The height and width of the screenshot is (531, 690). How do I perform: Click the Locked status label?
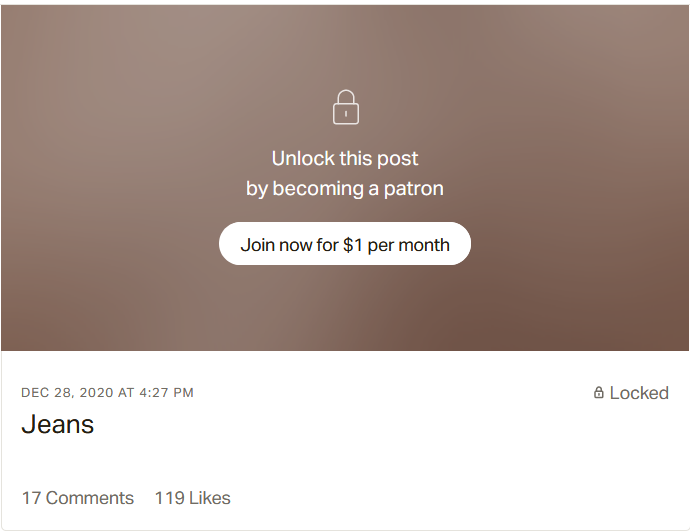point(639,393)
